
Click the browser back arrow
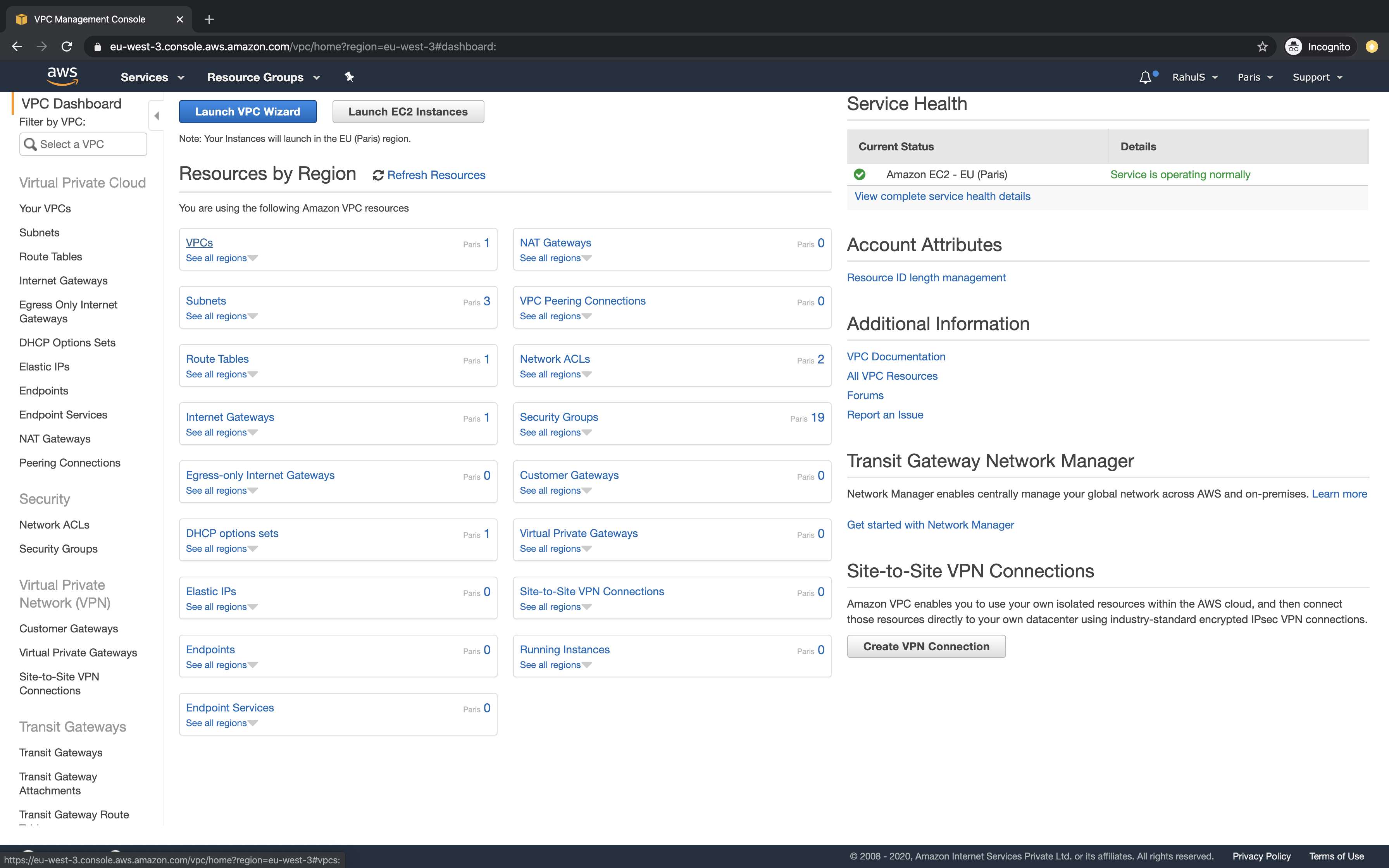(x=17, y=46)
